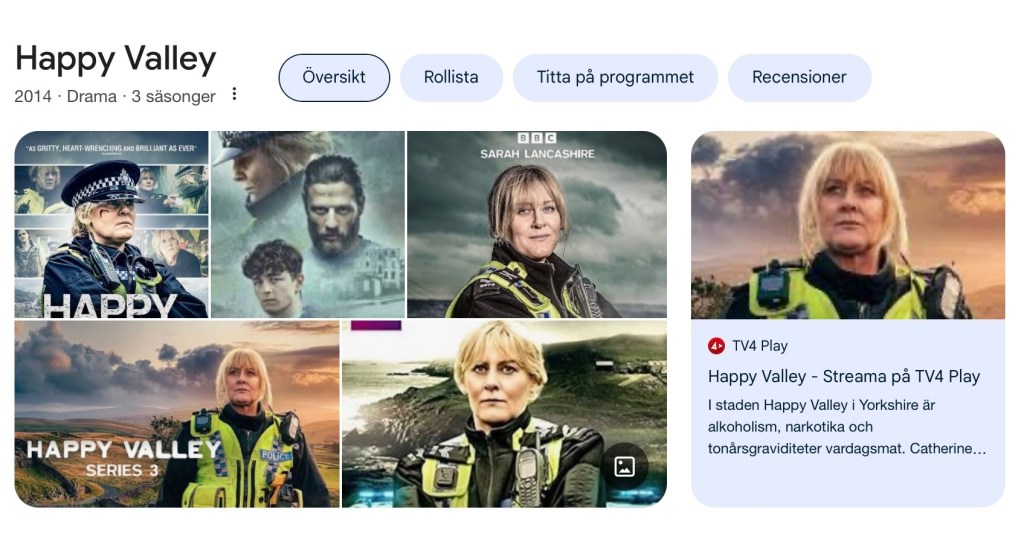
Task: Open the three-dot more options menu
Action: pyautogui.click(x=234, y=94)
